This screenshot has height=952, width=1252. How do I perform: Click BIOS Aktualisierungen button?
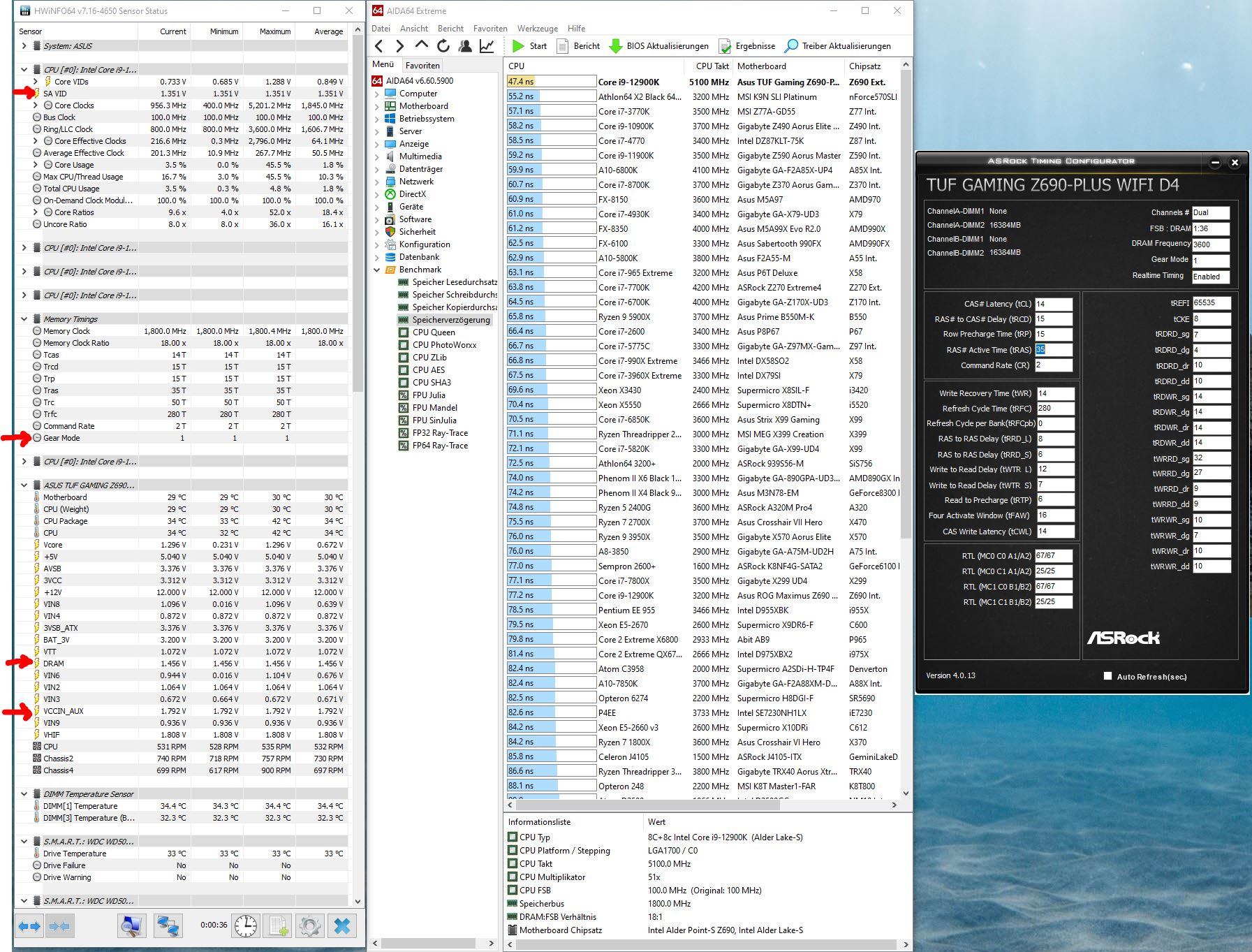click(x=659, y=46)
